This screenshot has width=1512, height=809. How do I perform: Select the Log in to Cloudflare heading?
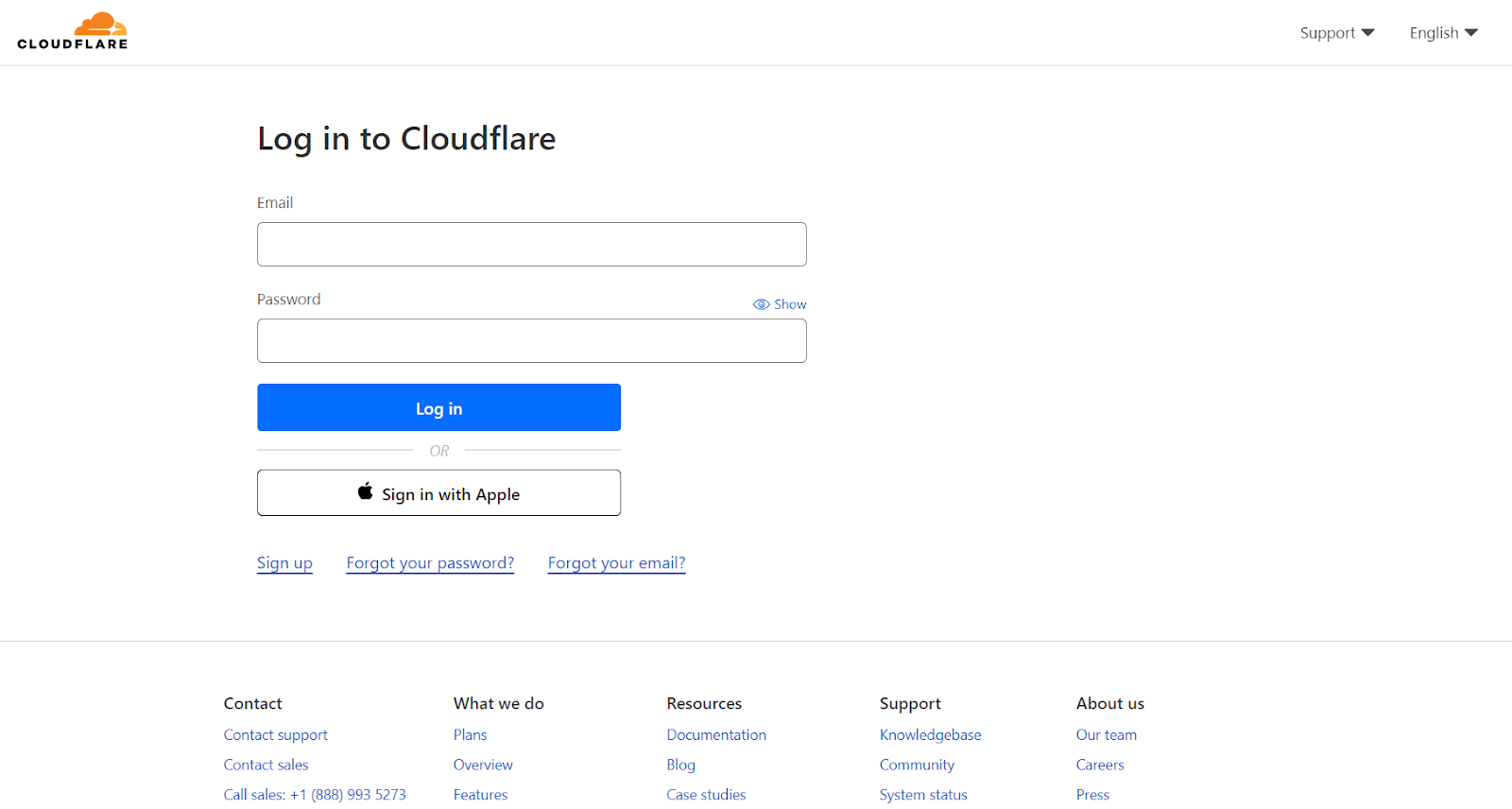click(x=406, y=139)
